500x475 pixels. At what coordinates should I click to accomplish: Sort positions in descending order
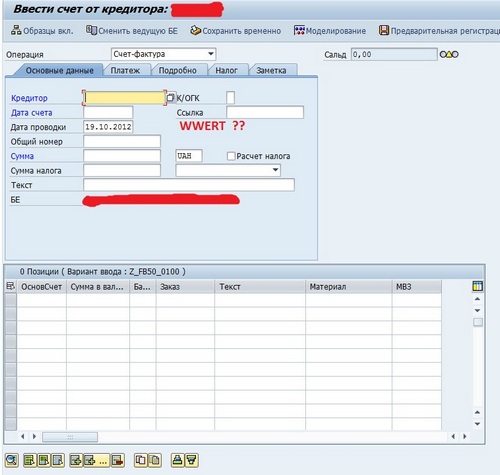click(x=192, y=460)
